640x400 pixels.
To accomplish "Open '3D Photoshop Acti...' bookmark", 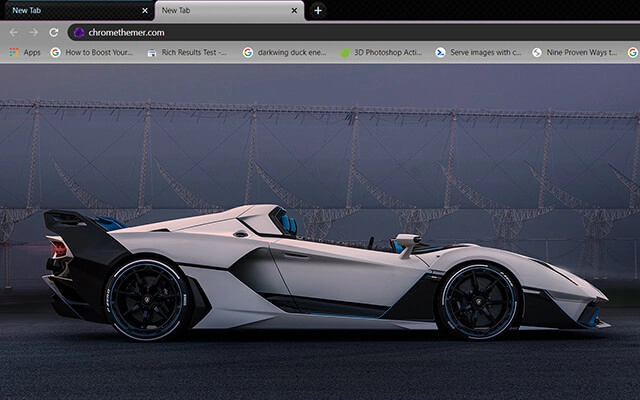I will [381, 52].
